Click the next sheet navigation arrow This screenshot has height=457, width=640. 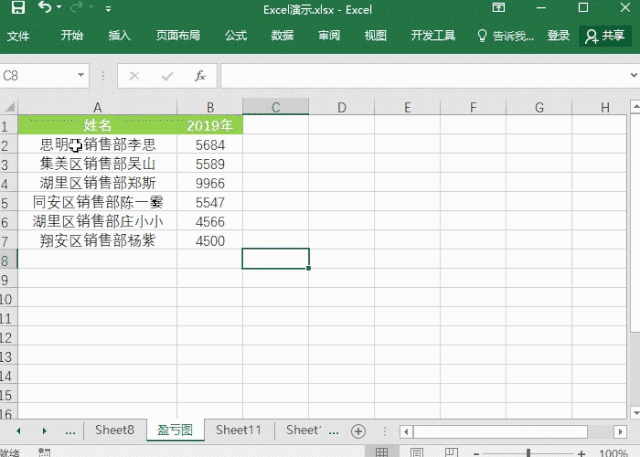pos(44,431)
